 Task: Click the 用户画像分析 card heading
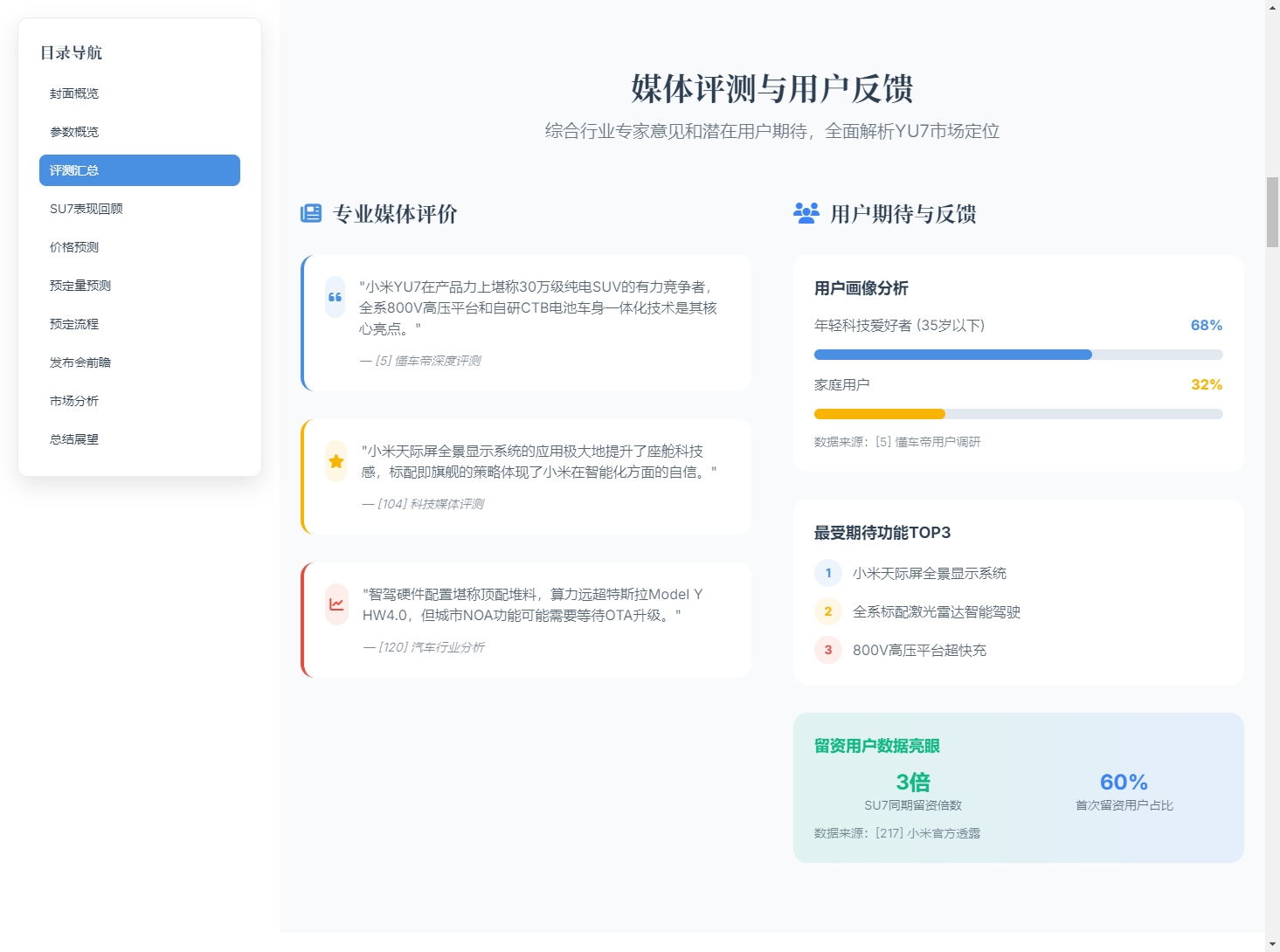point(861,288)
